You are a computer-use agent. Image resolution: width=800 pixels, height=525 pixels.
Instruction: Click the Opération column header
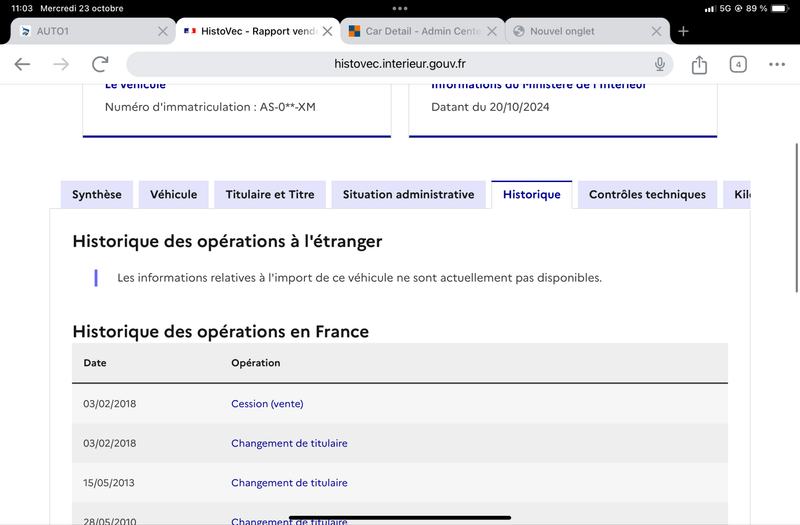point(256,363)
